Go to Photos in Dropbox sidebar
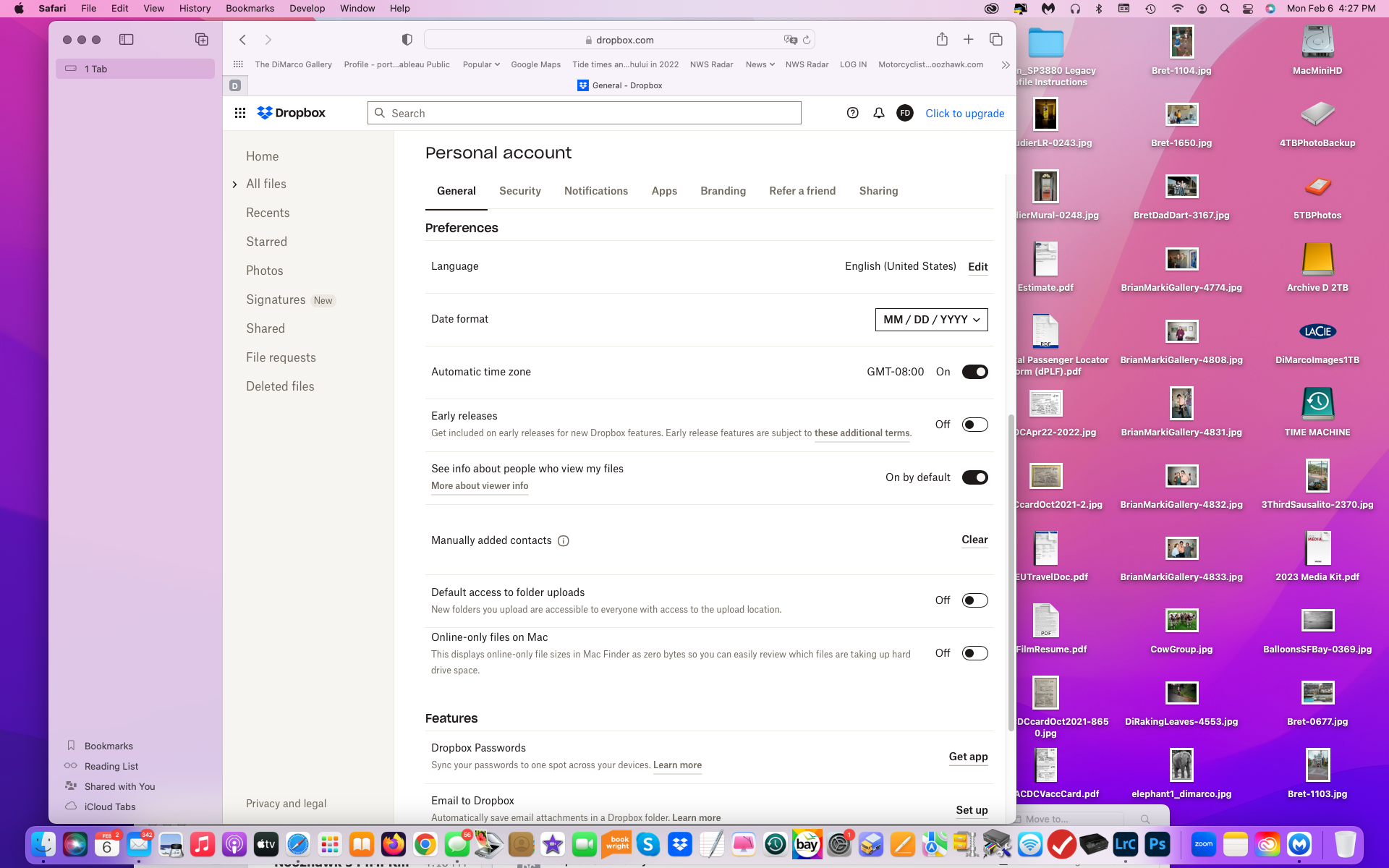 [x=265, y=271]
